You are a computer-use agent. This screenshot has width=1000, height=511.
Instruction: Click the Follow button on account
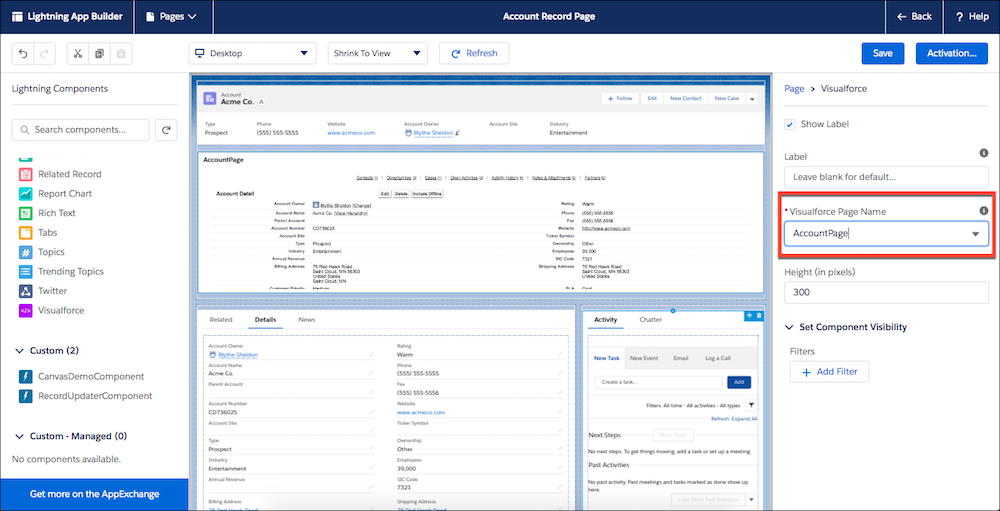point(619,99)
